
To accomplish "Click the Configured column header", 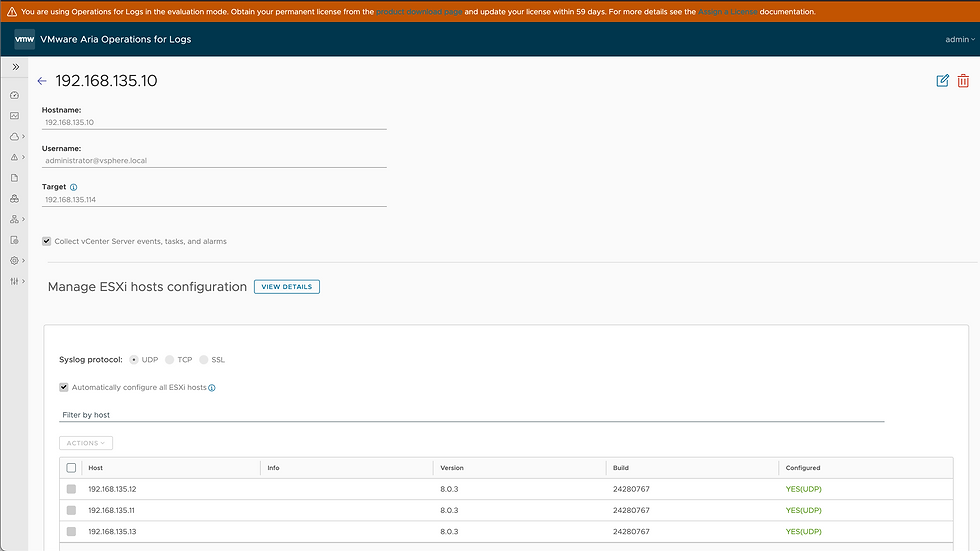I will [803, 468].
